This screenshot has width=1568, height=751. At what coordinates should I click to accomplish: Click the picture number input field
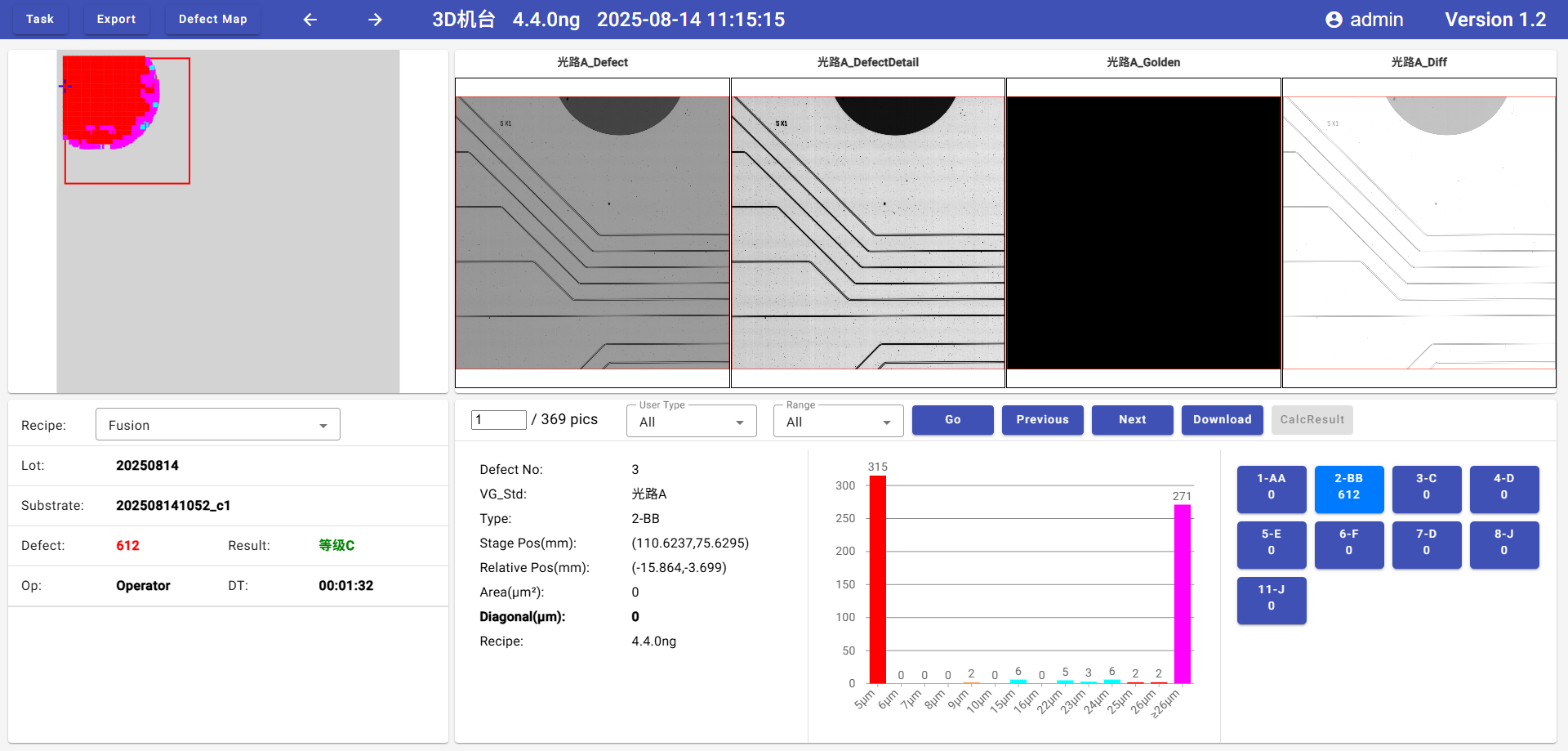(498, 420)
